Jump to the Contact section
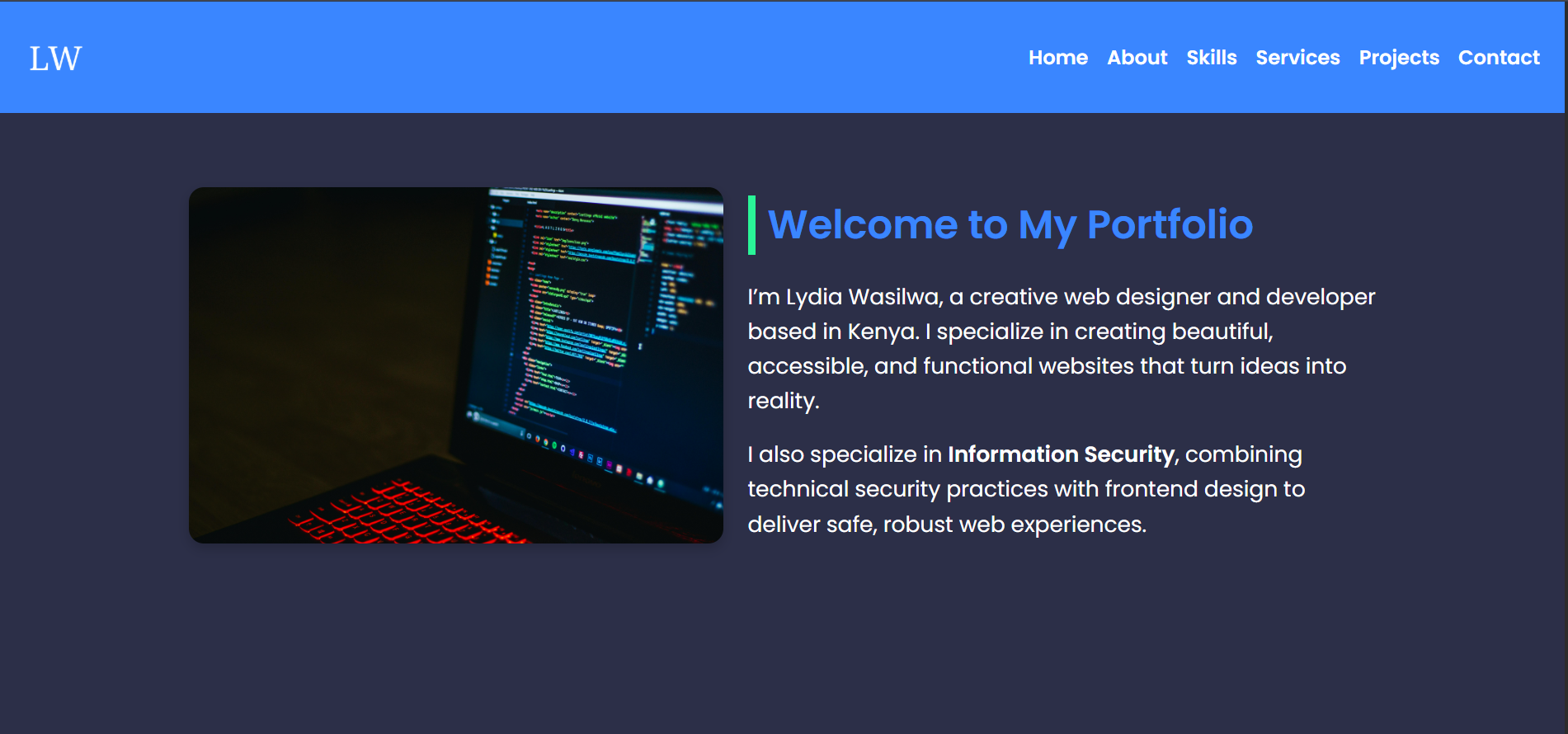The width and height of the screenshot is (1568, 734). click(1498, 58)
